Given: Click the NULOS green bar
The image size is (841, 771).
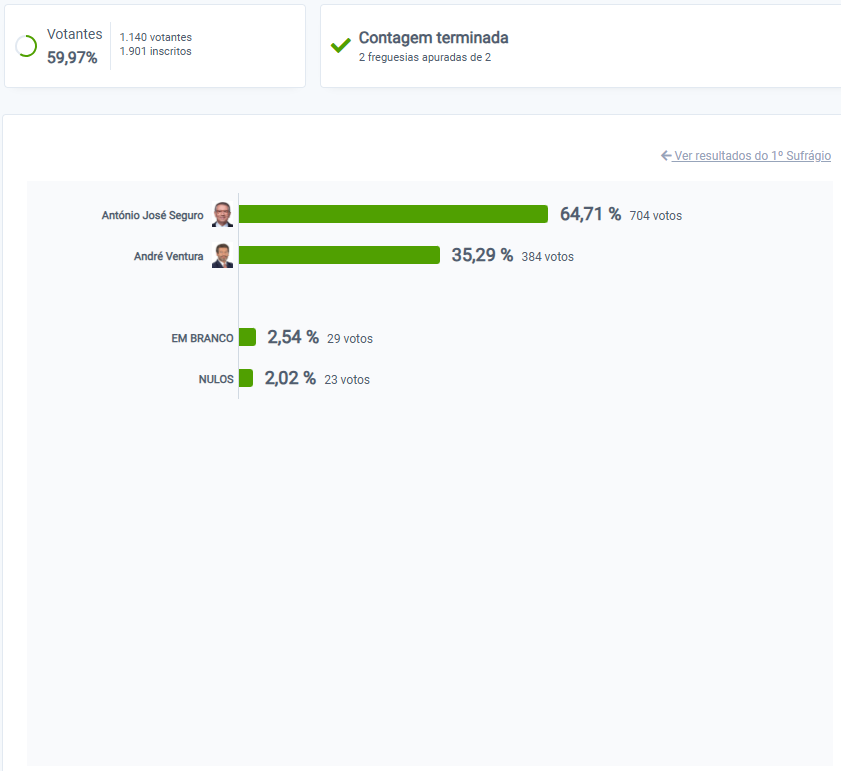Looking at the screenshot, I should 246,378.
